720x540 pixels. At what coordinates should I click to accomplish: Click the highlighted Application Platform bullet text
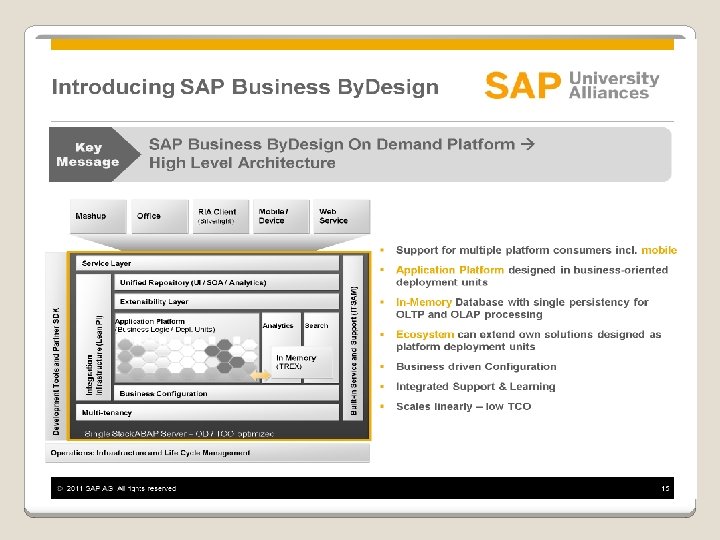pos(450,270)
